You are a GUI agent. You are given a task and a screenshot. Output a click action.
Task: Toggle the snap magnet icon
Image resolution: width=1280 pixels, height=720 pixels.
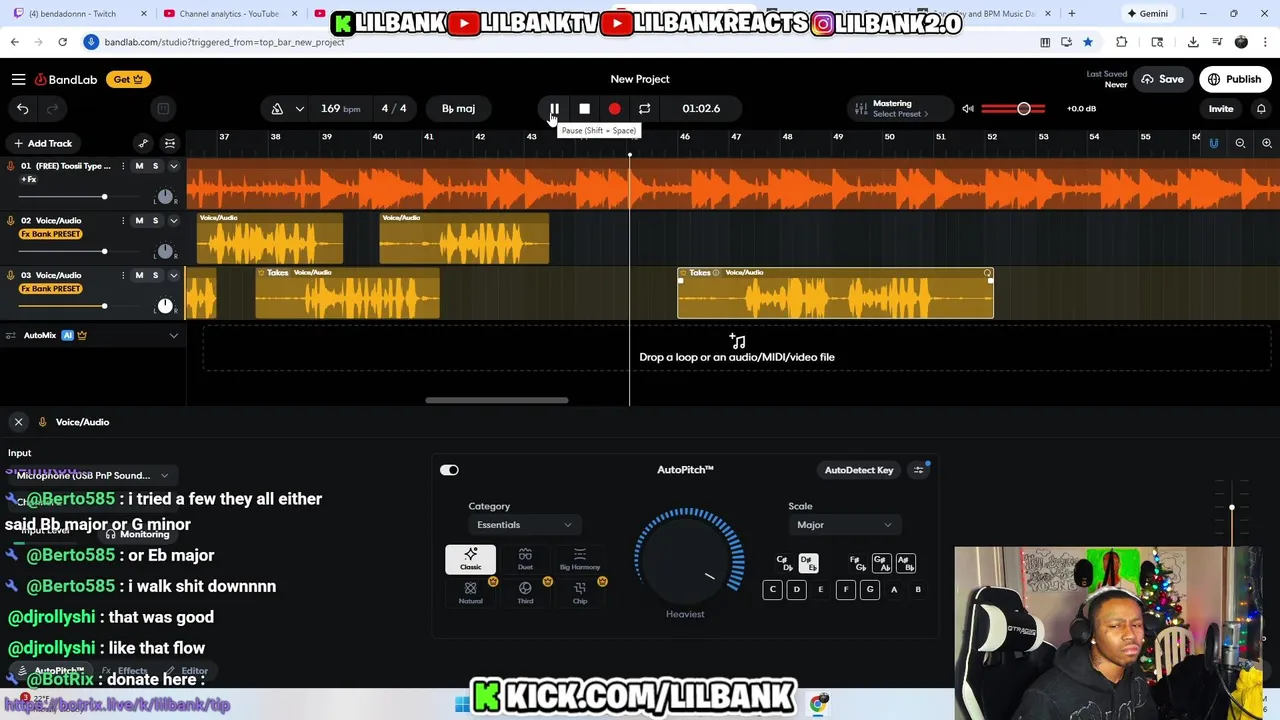click(x=1213, y=143)
